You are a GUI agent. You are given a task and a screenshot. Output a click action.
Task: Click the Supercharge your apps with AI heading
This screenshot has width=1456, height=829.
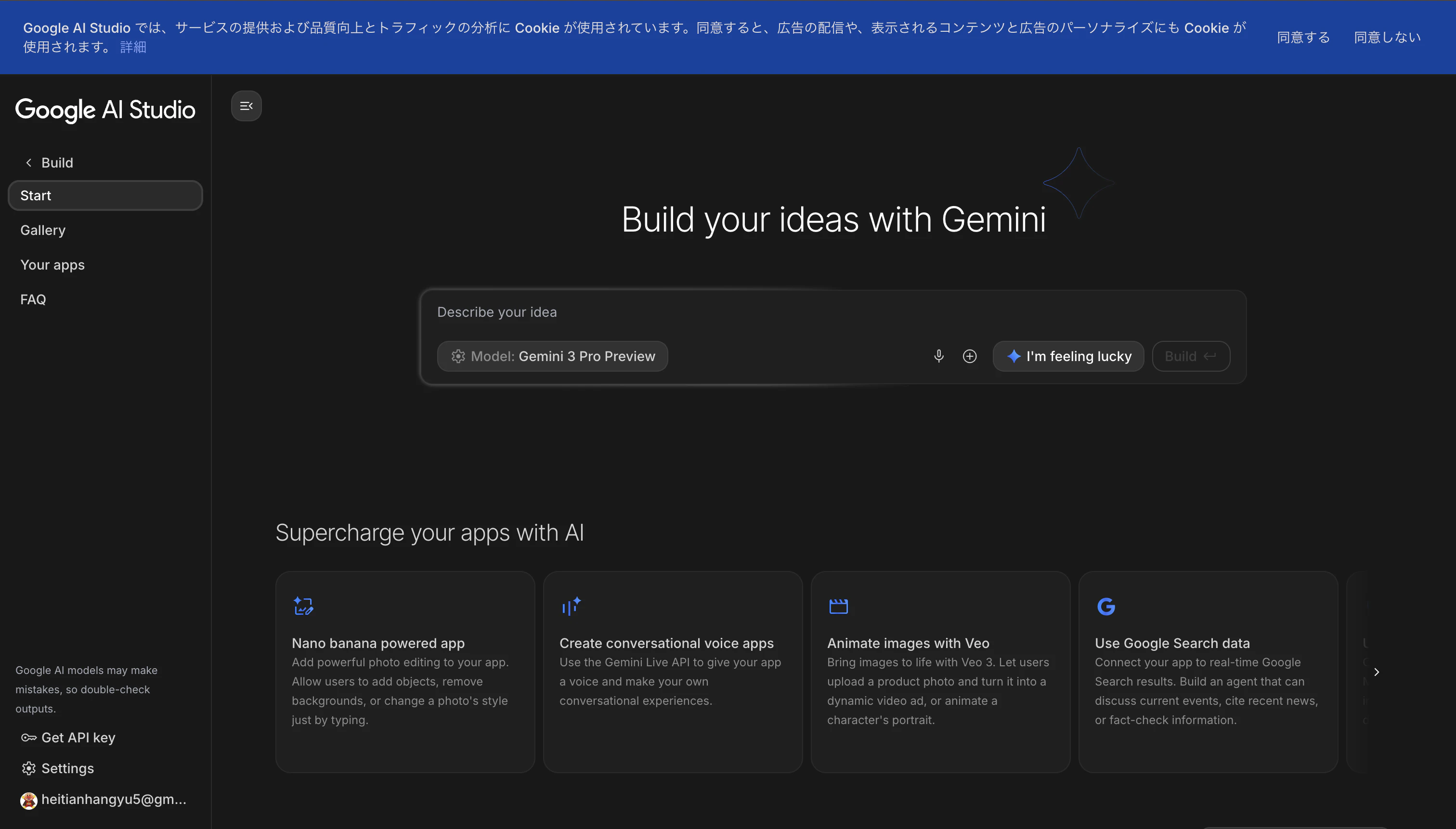pos(430,533)
